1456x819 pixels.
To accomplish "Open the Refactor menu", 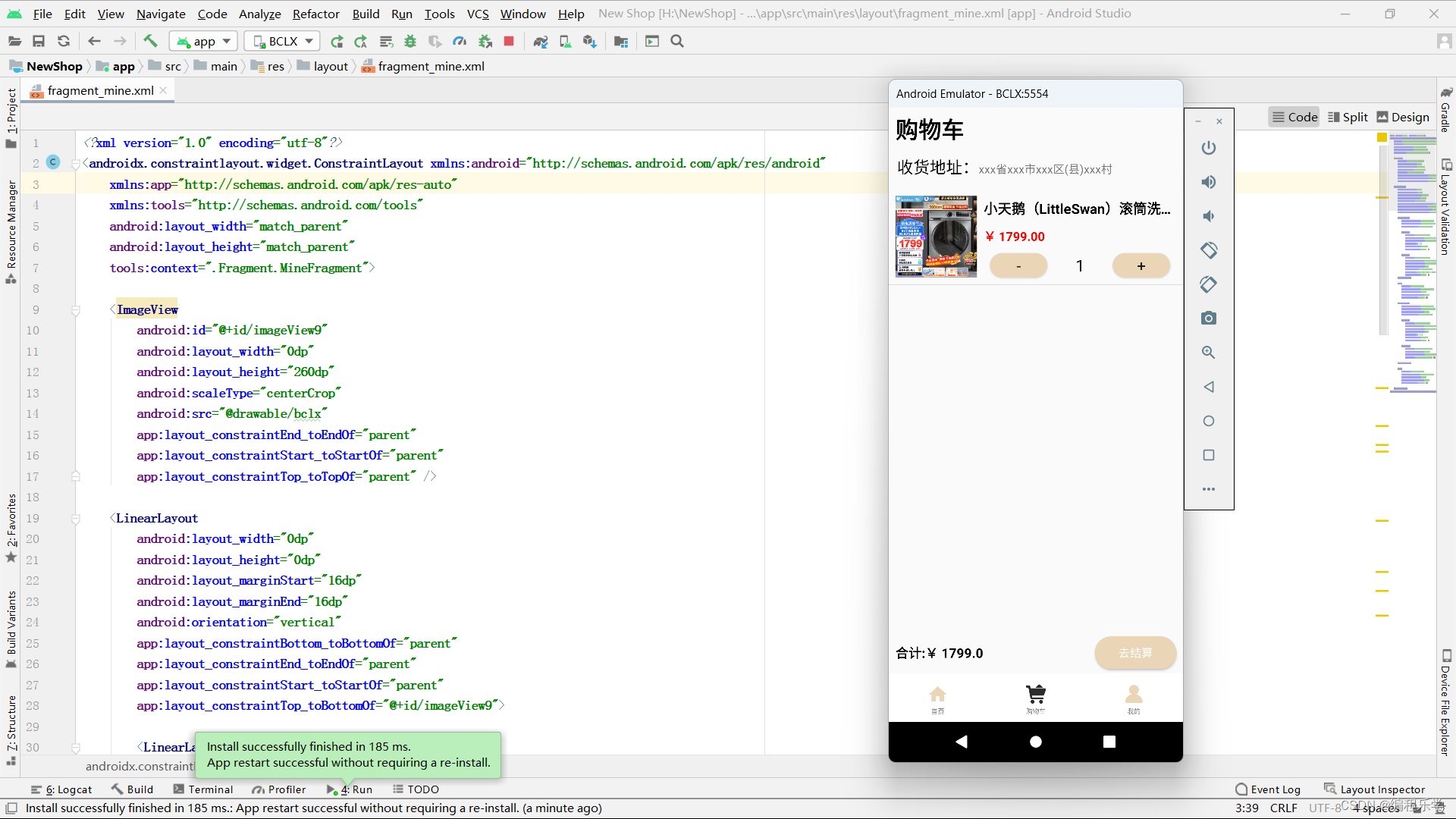I will [x=315, y=14].
